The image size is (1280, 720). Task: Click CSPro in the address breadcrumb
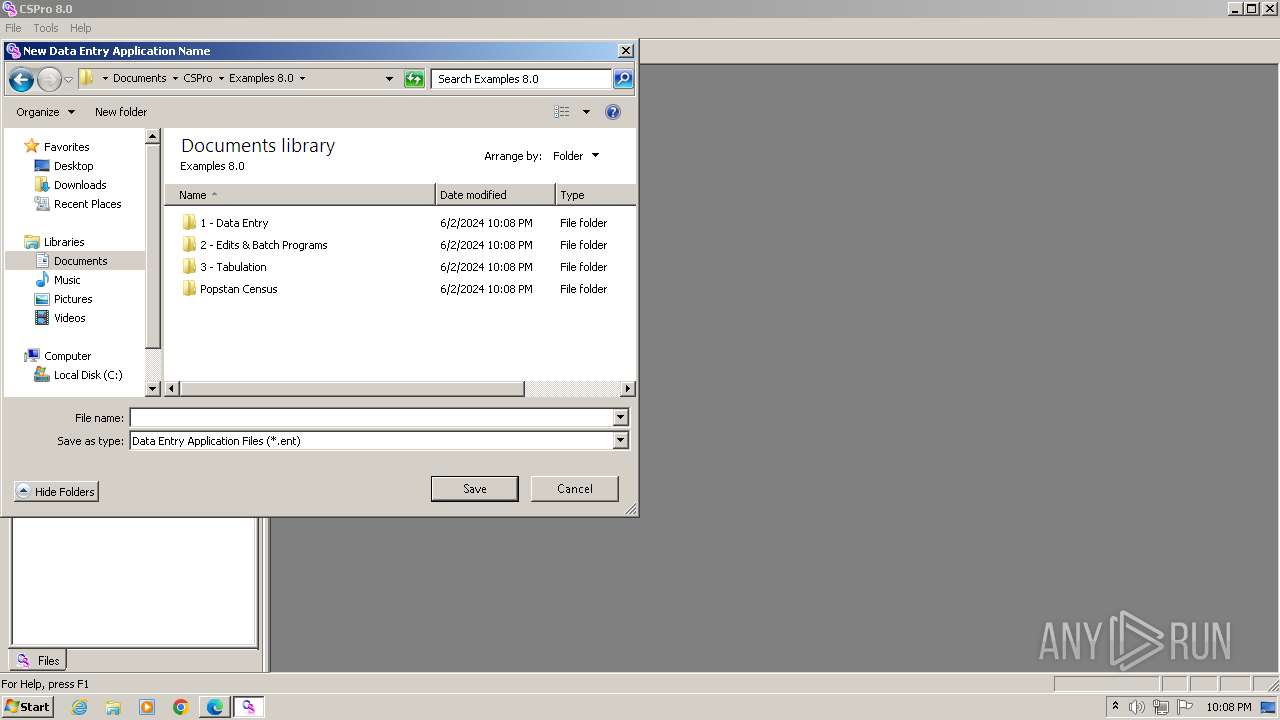198,78
